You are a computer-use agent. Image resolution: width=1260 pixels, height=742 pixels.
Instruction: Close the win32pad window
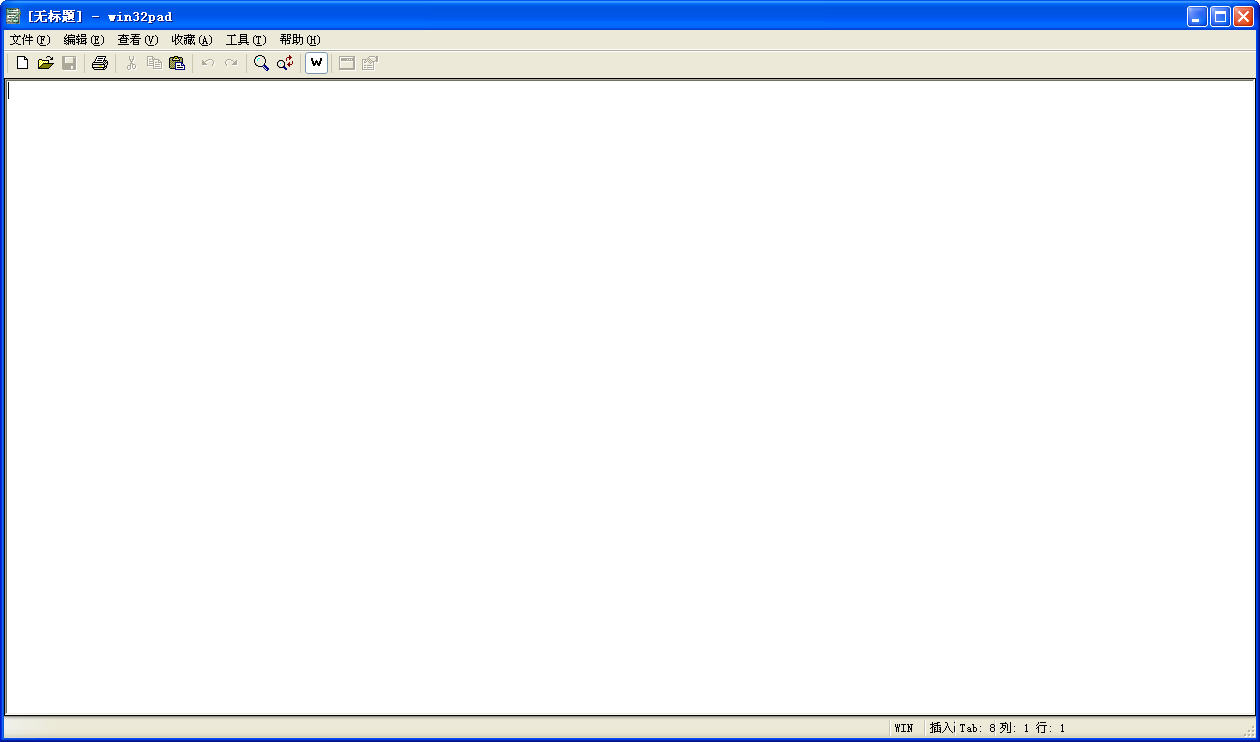1243,16
